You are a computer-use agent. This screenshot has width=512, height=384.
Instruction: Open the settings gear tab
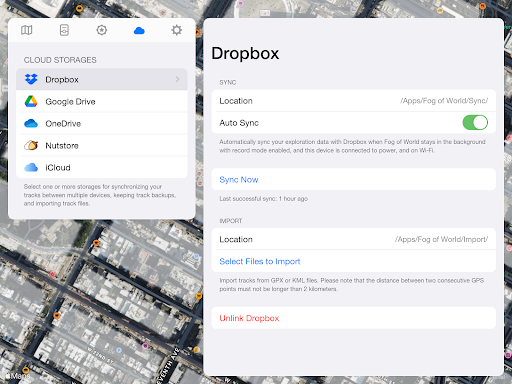pos(177,30)
